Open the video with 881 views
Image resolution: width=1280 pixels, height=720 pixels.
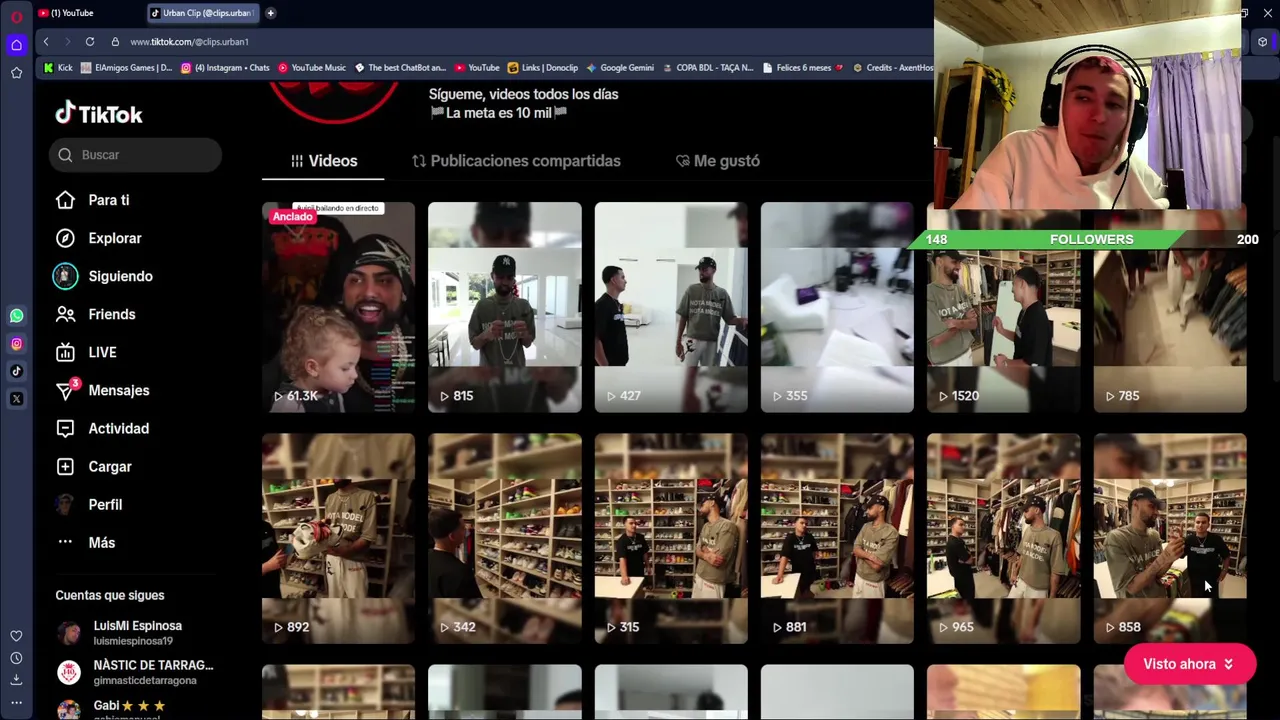837,539
